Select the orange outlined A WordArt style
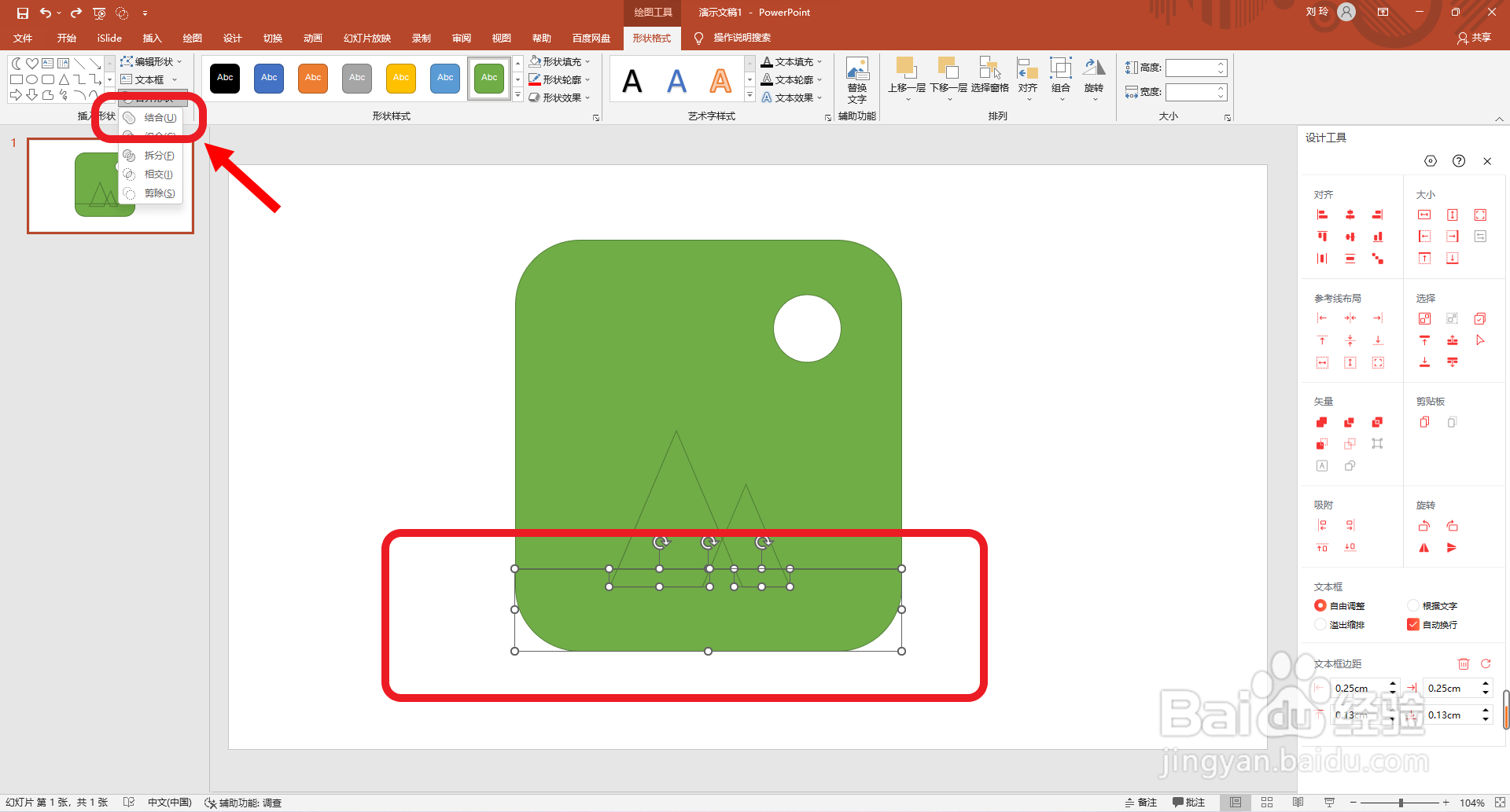The image size is (1510, 812). pos(720,80)
